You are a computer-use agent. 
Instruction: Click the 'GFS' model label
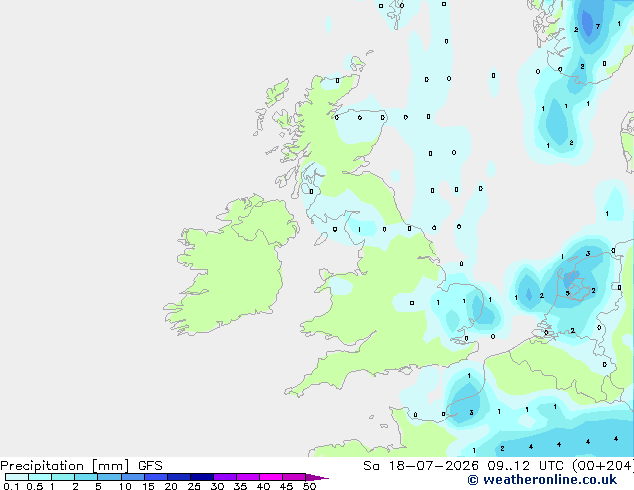click(150, 466)
